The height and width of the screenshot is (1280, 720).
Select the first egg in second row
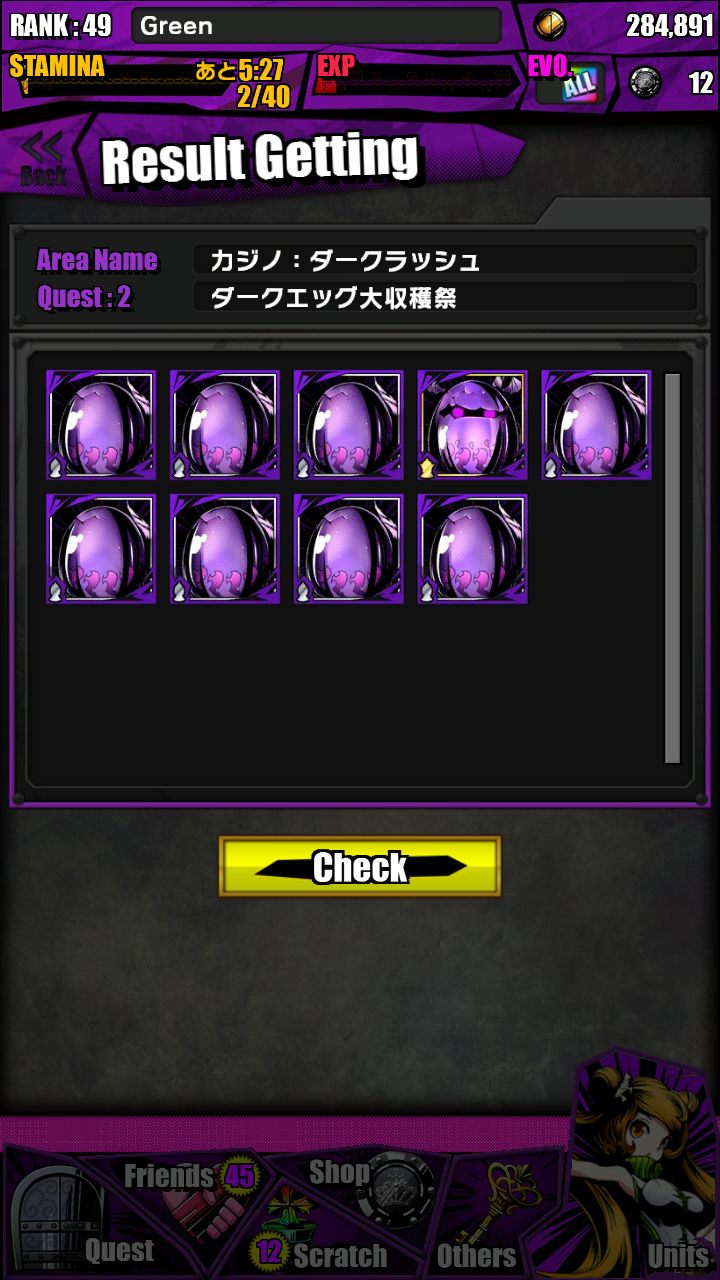point(101,549)
